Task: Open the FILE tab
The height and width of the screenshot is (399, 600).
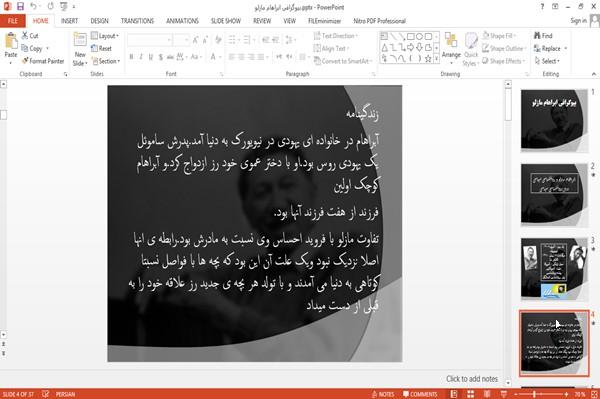Action: pyautogui.click(x=13, y=21)
